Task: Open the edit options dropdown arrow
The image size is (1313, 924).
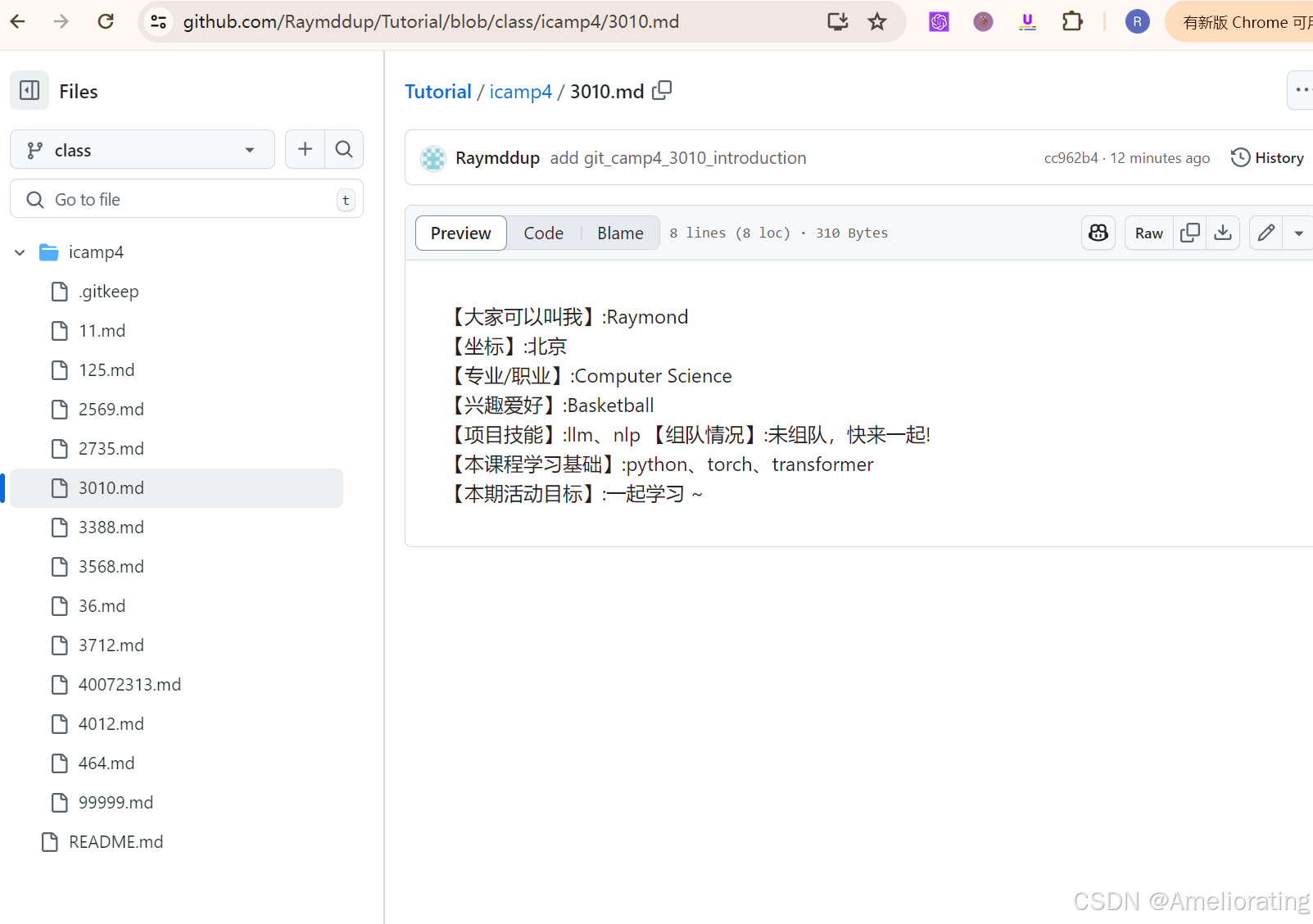Action: pos(1298,233)
